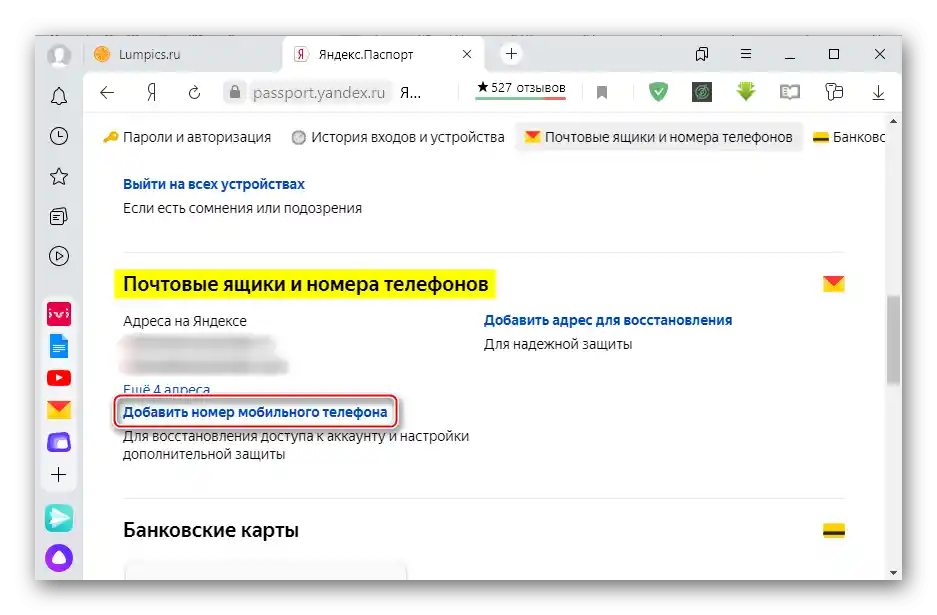Viewport: 937px width, 615px height.
Task: Enable reader mode book icon
Action: pyautogui.click(x=789, y=92)
